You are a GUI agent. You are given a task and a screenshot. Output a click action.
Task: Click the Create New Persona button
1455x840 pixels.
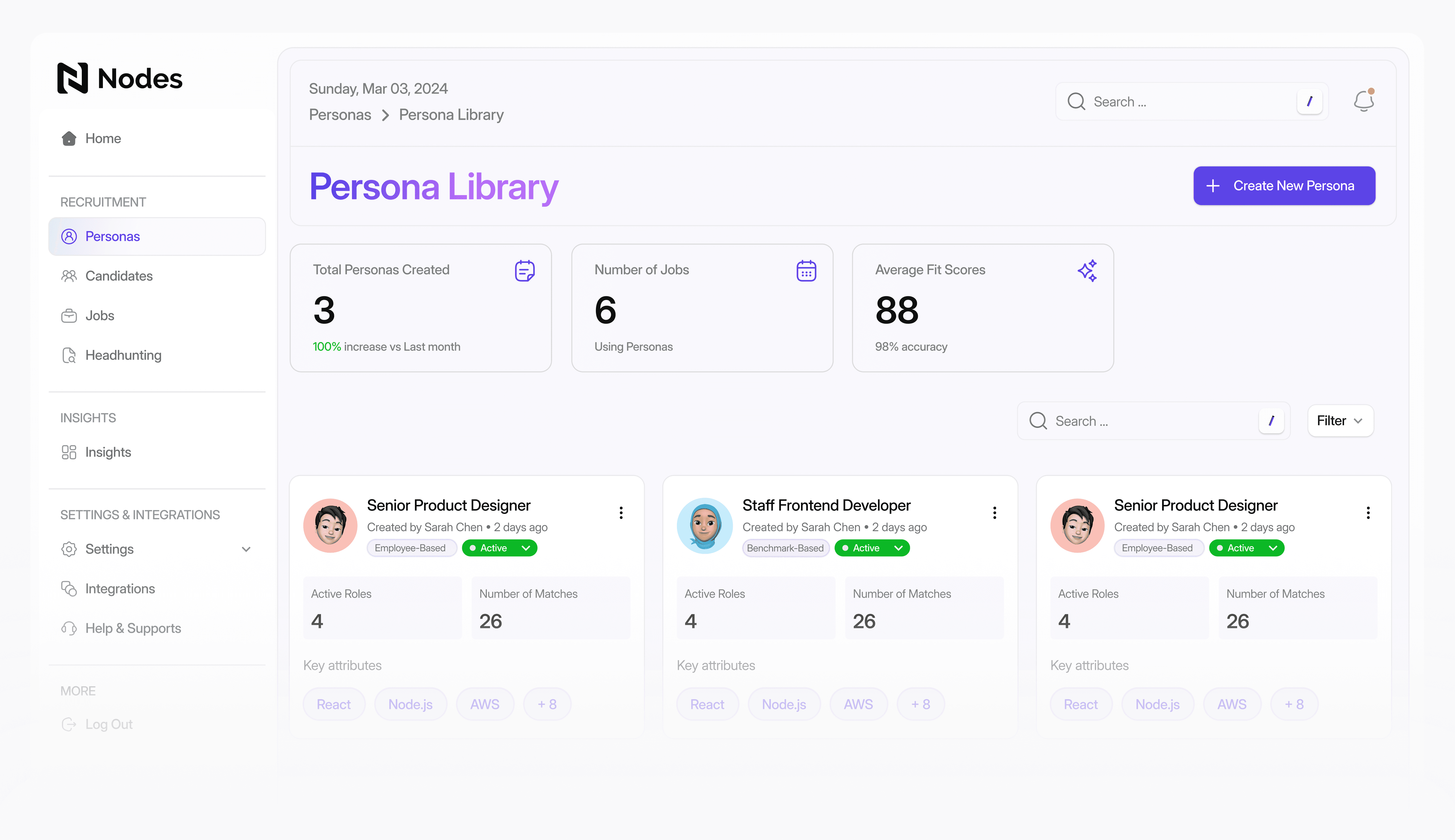1284,186
